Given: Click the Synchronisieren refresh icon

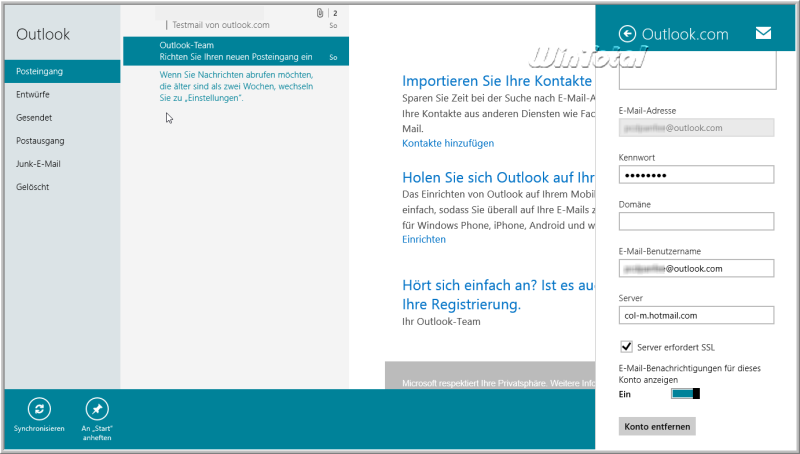Looking at the screenshot, I should (39, 409).
